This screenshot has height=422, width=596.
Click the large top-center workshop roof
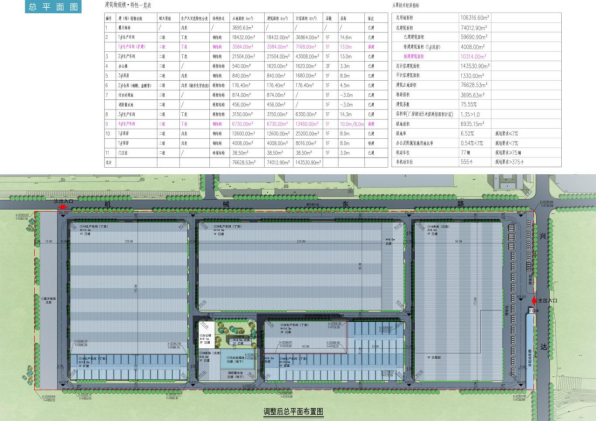coord(300,266)
